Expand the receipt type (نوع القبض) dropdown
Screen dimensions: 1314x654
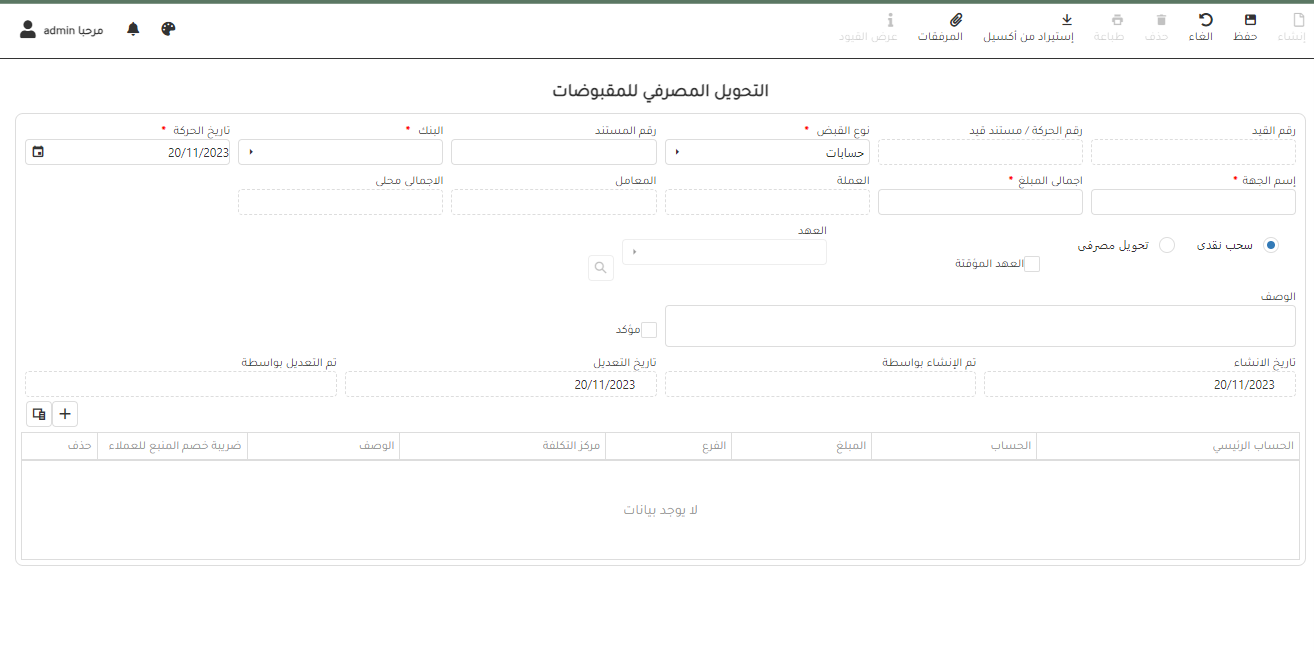coord(767,152)
